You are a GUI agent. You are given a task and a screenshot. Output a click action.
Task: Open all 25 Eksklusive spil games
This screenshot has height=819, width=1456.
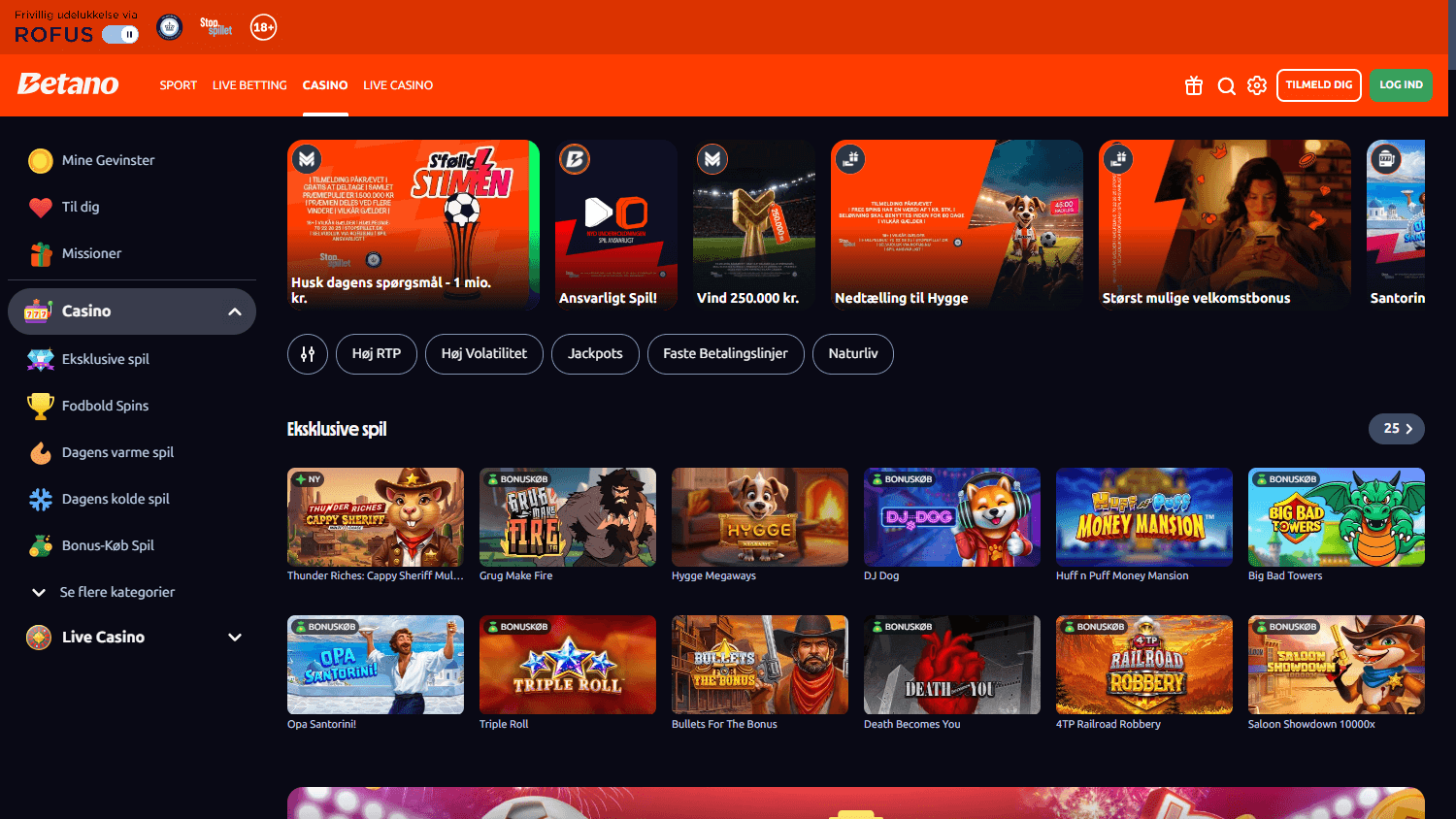(1397, 429)
